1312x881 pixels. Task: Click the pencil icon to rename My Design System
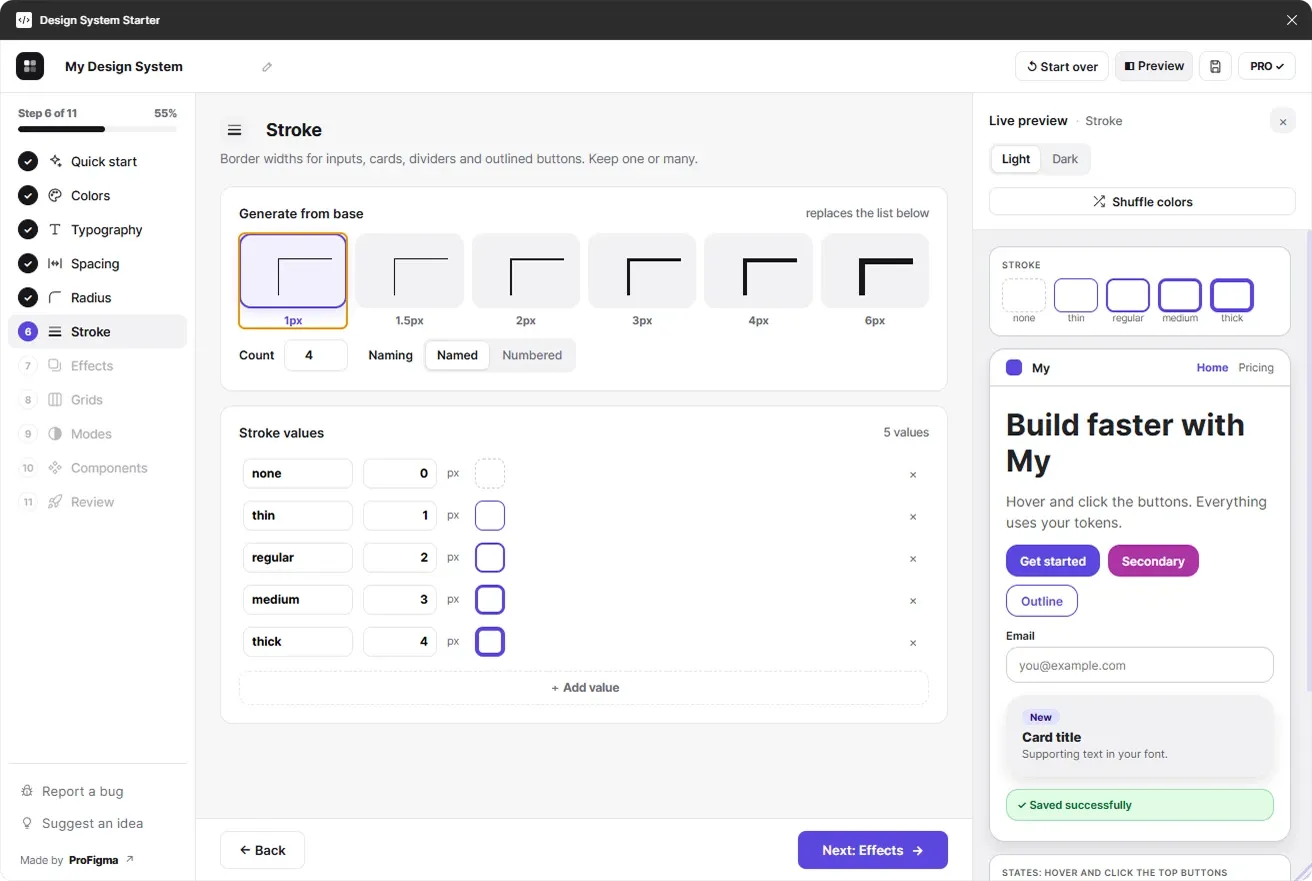267,67
